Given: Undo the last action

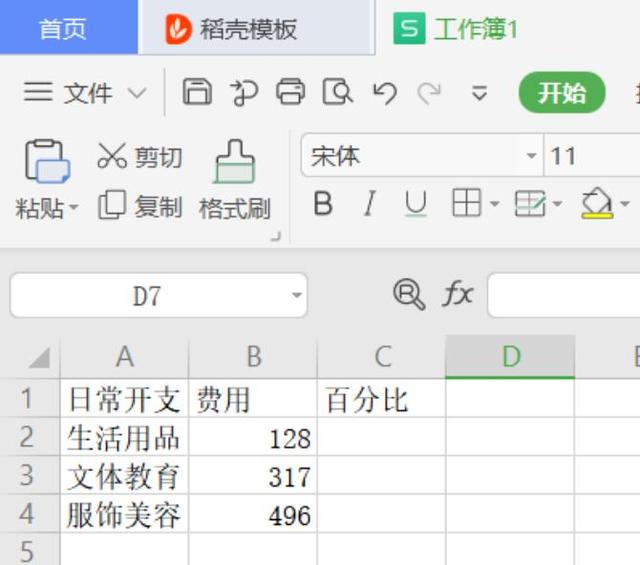Looking at the screenshot, I should tap(384, 93).
